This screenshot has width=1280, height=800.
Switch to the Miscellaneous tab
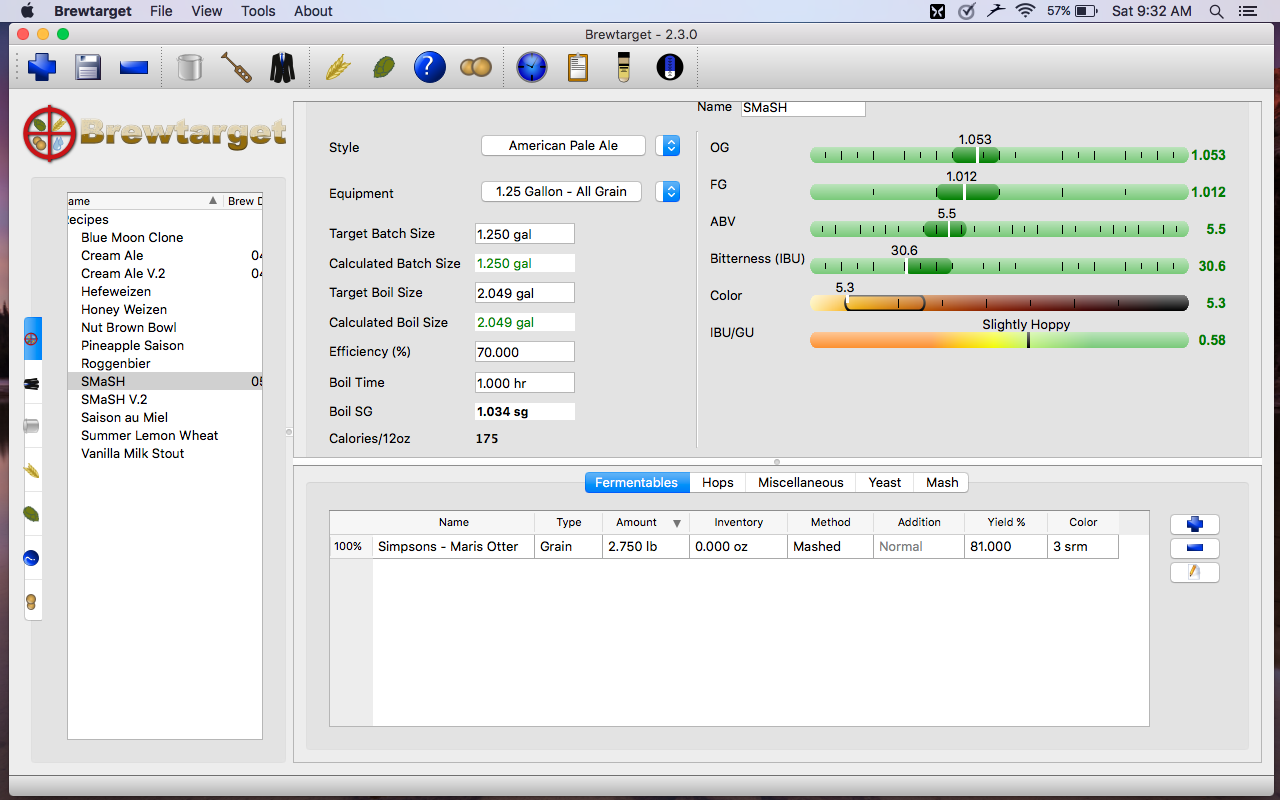click(801, 482)
